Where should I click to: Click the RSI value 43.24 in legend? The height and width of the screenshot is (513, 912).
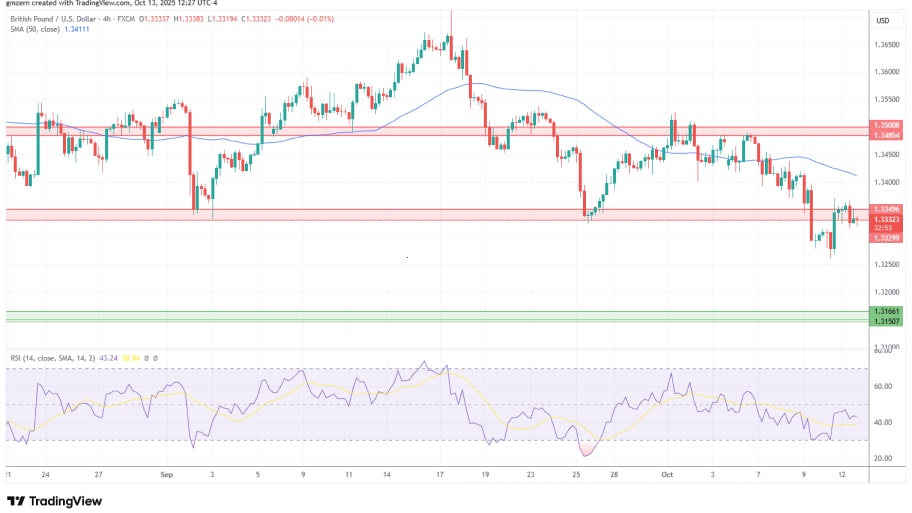pos(110,357)
